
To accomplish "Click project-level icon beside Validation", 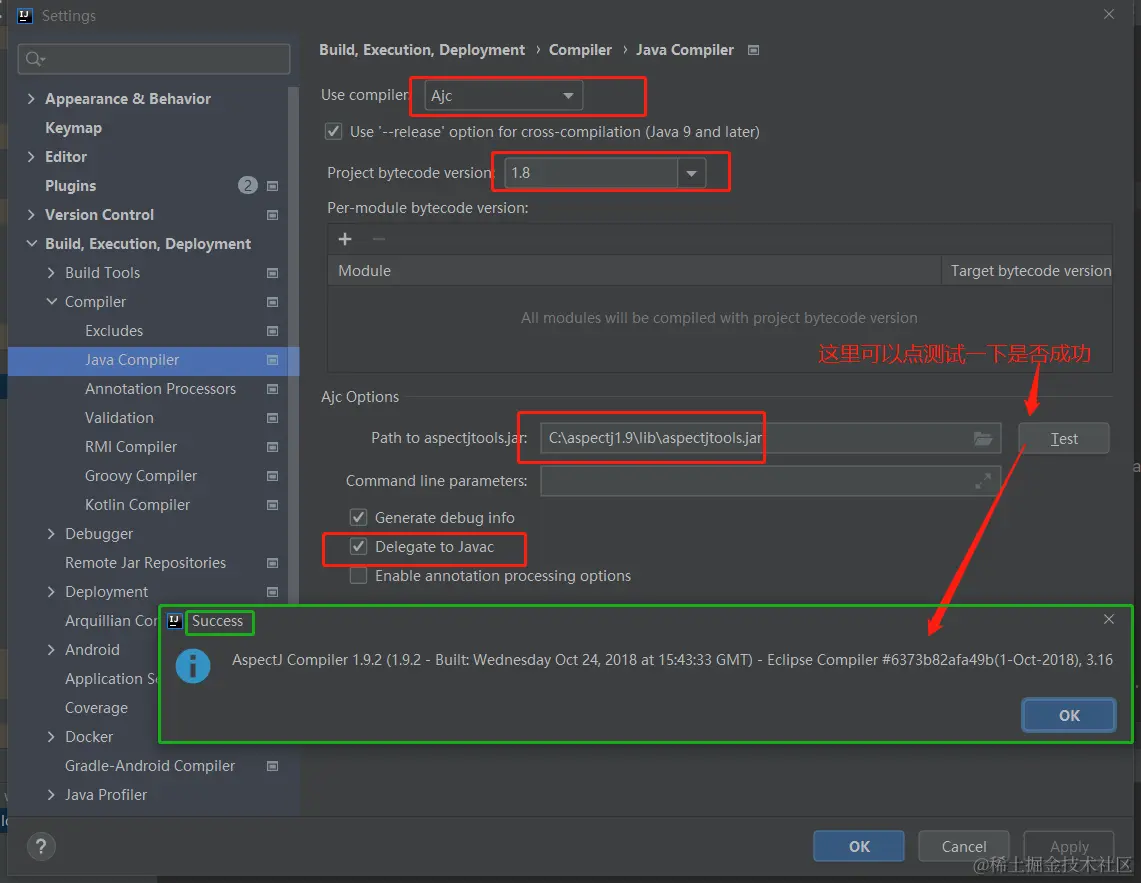I will click(272, 418).
